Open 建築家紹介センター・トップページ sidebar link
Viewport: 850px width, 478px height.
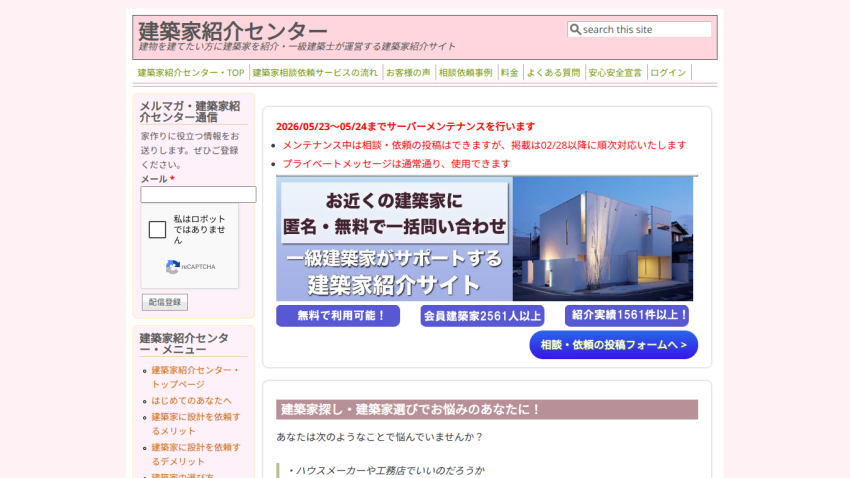(195, 377)
